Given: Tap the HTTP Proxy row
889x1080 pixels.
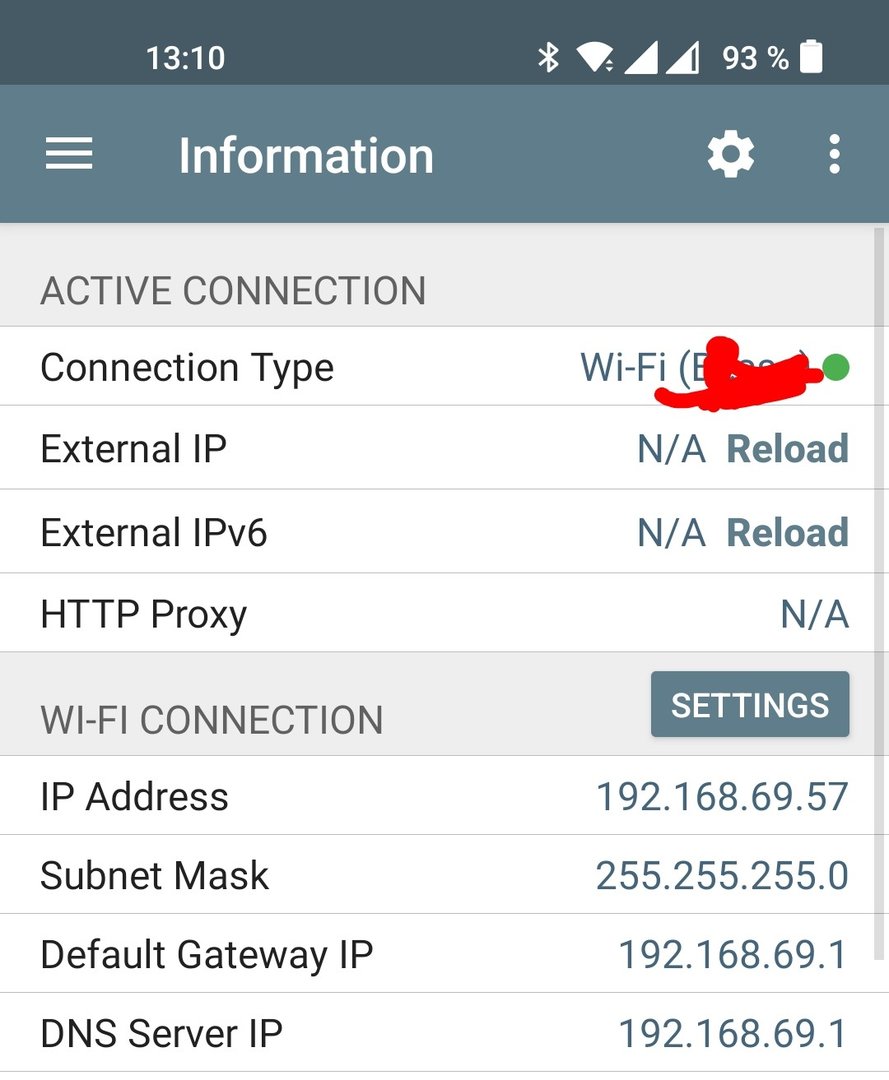Looking at the screenshot, I should [x=444, y=614].
